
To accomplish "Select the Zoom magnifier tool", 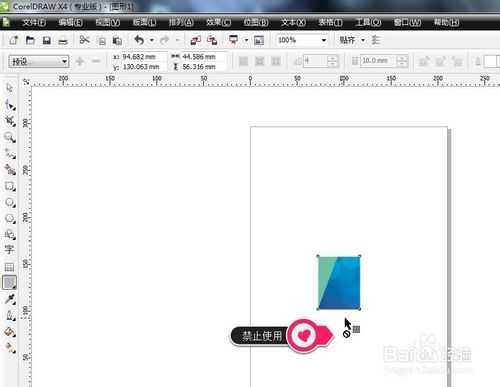I will (x=10, y=137).
